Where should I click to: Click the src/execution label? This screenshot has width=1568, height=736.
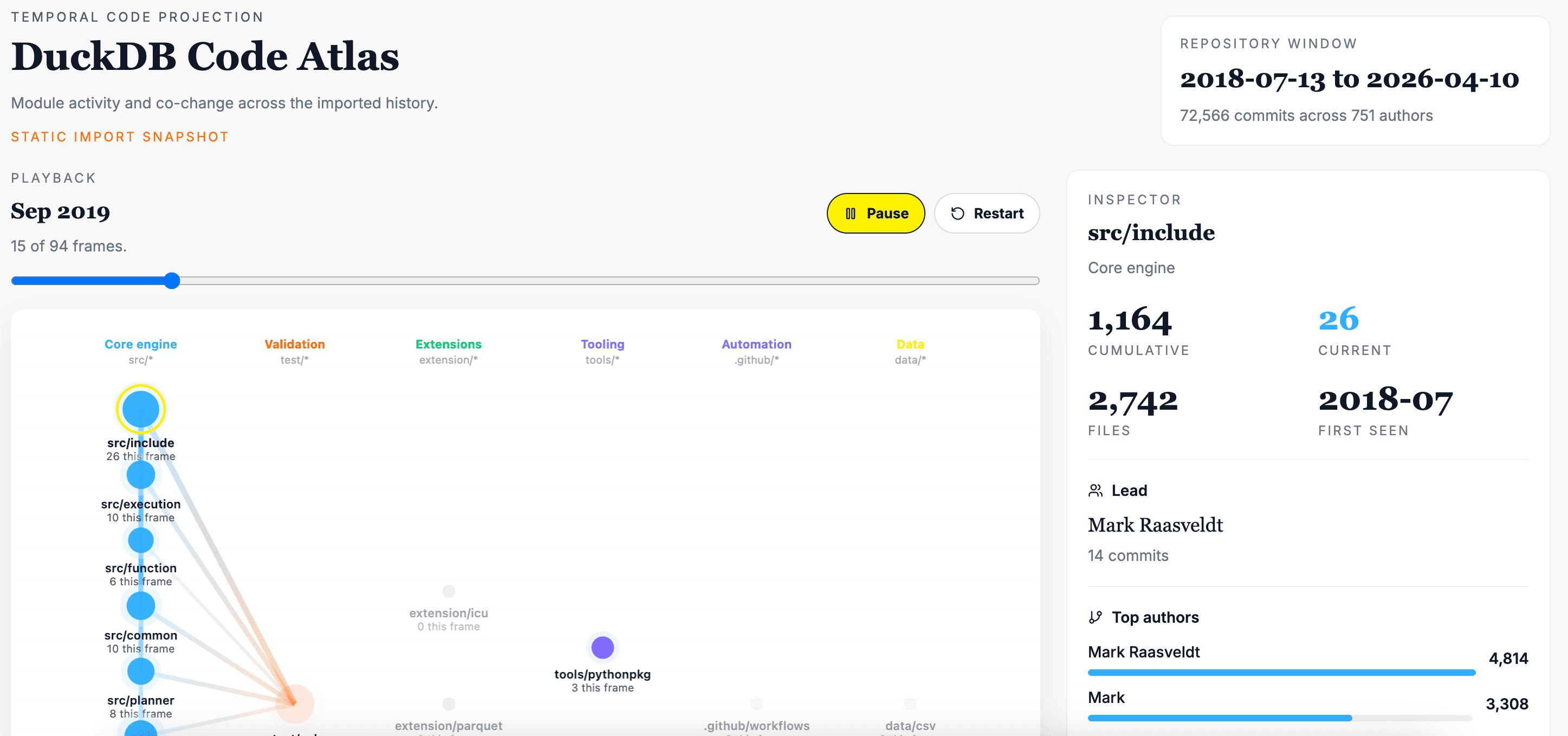(141, 504)
